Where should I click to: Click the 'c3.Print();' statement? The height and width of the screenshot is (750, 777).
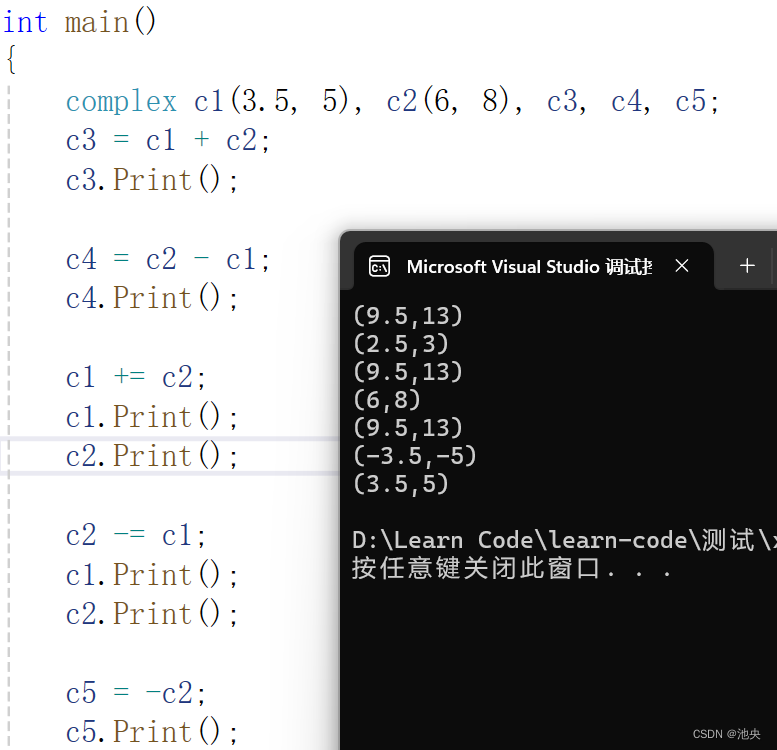click(152, 179)
